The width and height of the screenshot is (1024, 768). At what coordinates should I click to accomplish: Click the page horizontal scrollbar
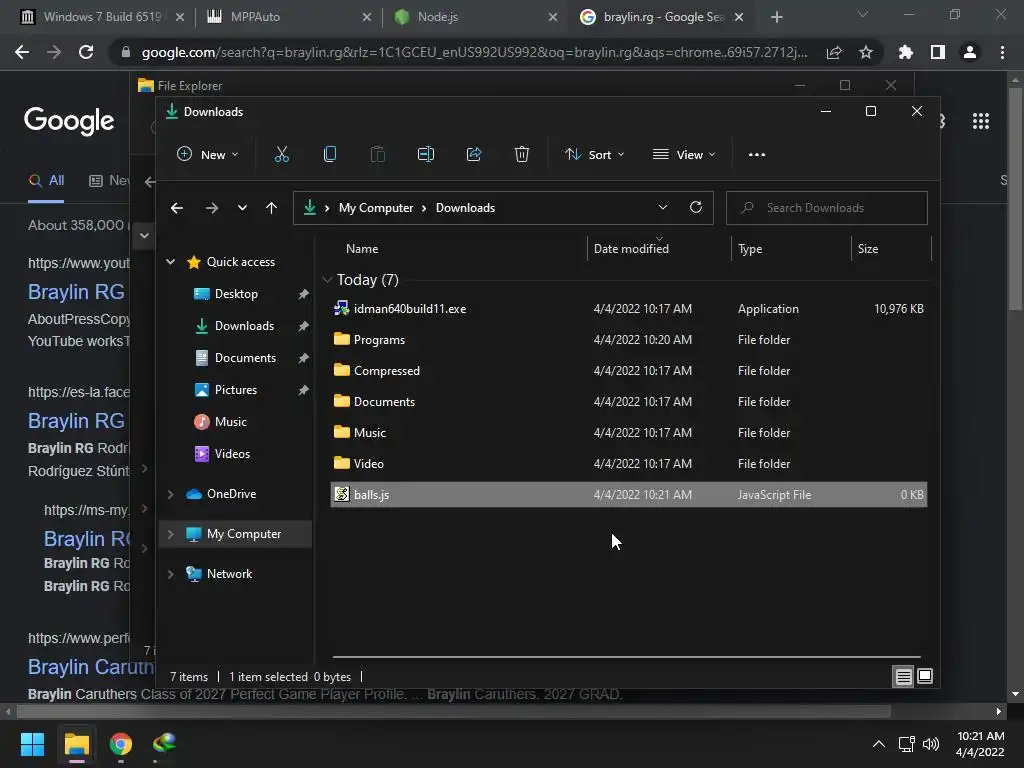pos(453,711)
